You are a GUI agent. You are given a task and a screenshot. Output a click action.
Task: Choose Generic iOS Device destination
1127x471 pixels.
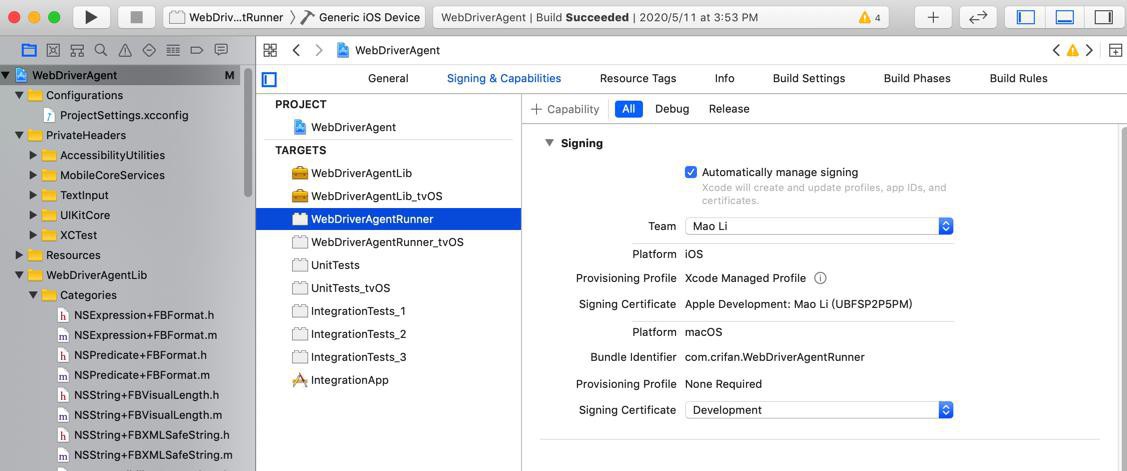point(359,17)
